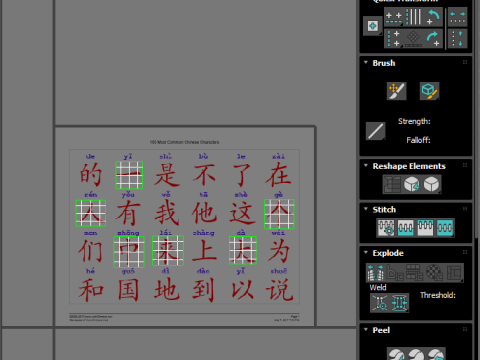Click the first Peel icon at the bottom
Viewport: 480px width, 360px height.
point(396,354)
